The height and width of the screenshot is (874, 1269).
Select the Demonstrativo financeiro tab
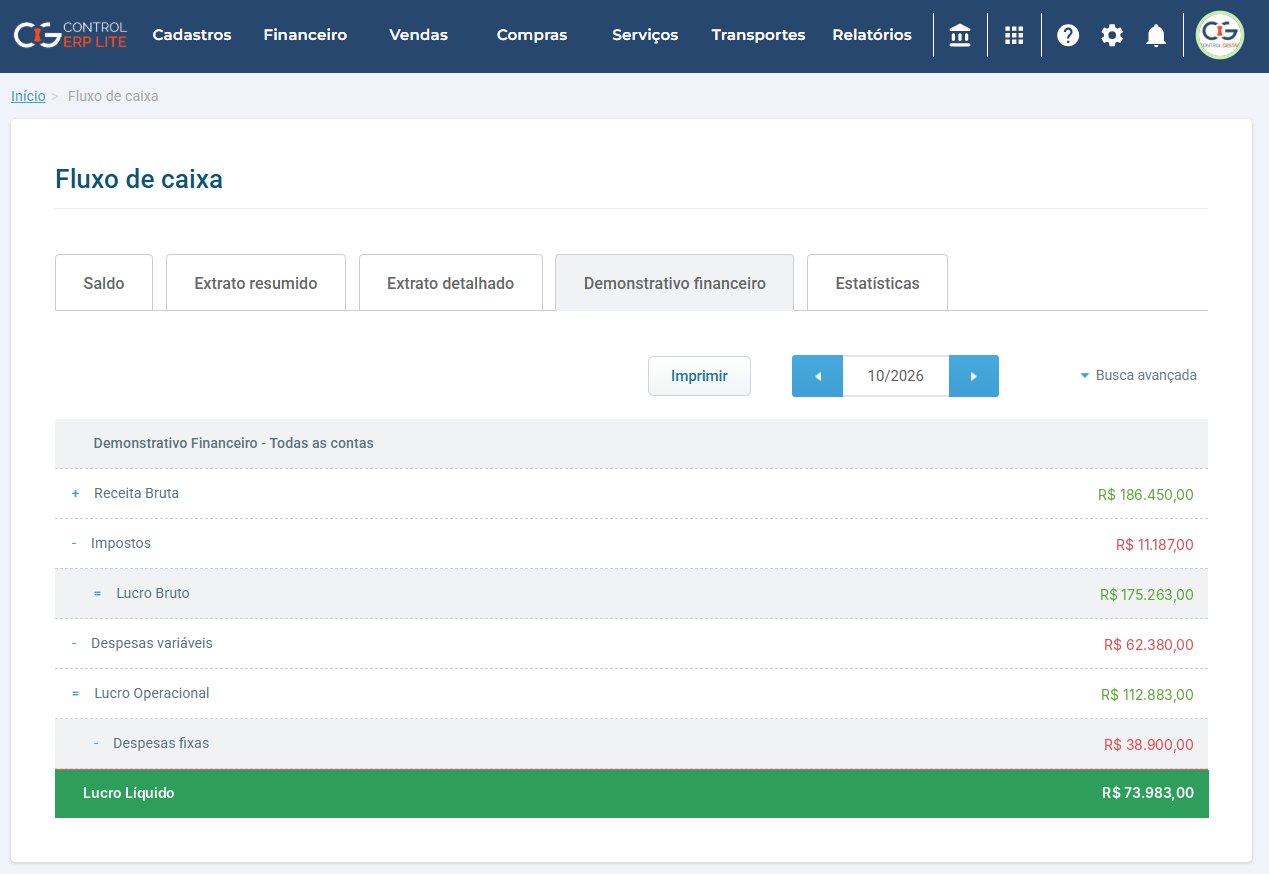[675, 283]
